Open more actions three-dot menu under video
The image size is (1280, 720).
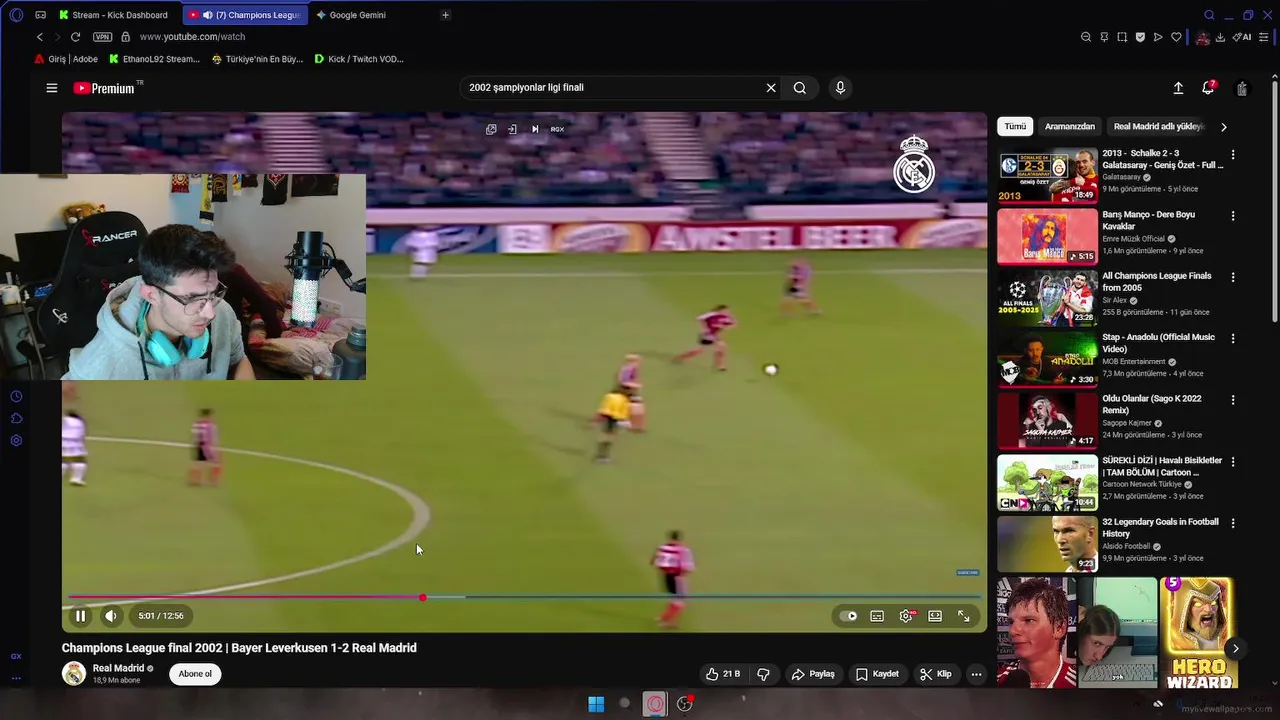[976, 674]
